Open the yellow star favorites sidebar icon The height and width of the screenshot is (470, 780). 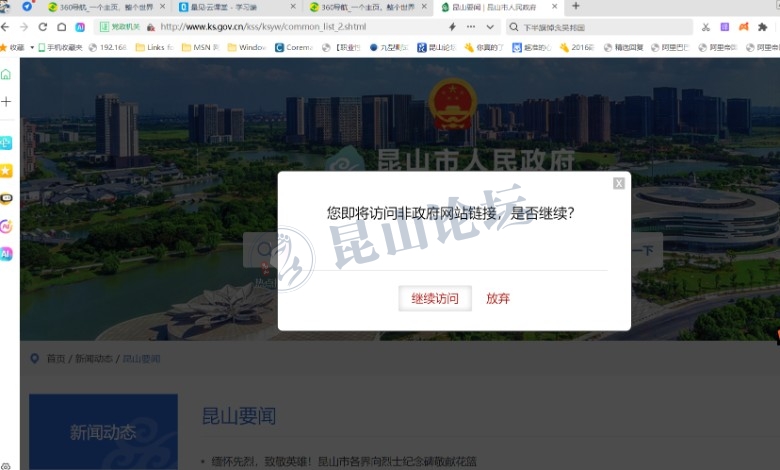[x=6, y=170]
